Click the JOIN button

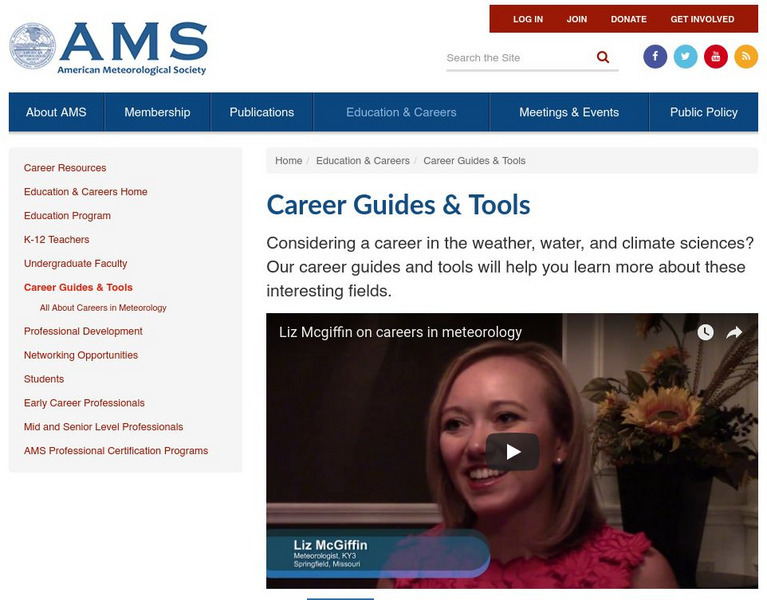pyautogui.click(x=577, y=19)
